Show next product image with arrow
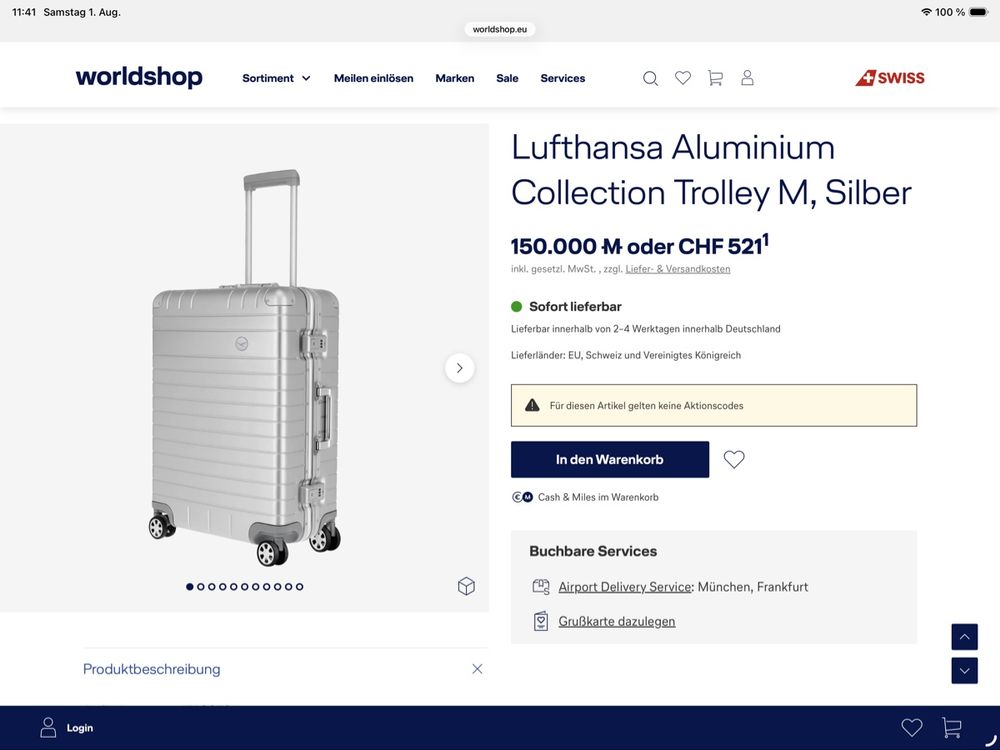The height and width of the screenshot is (750, 1000). (459, 368)
